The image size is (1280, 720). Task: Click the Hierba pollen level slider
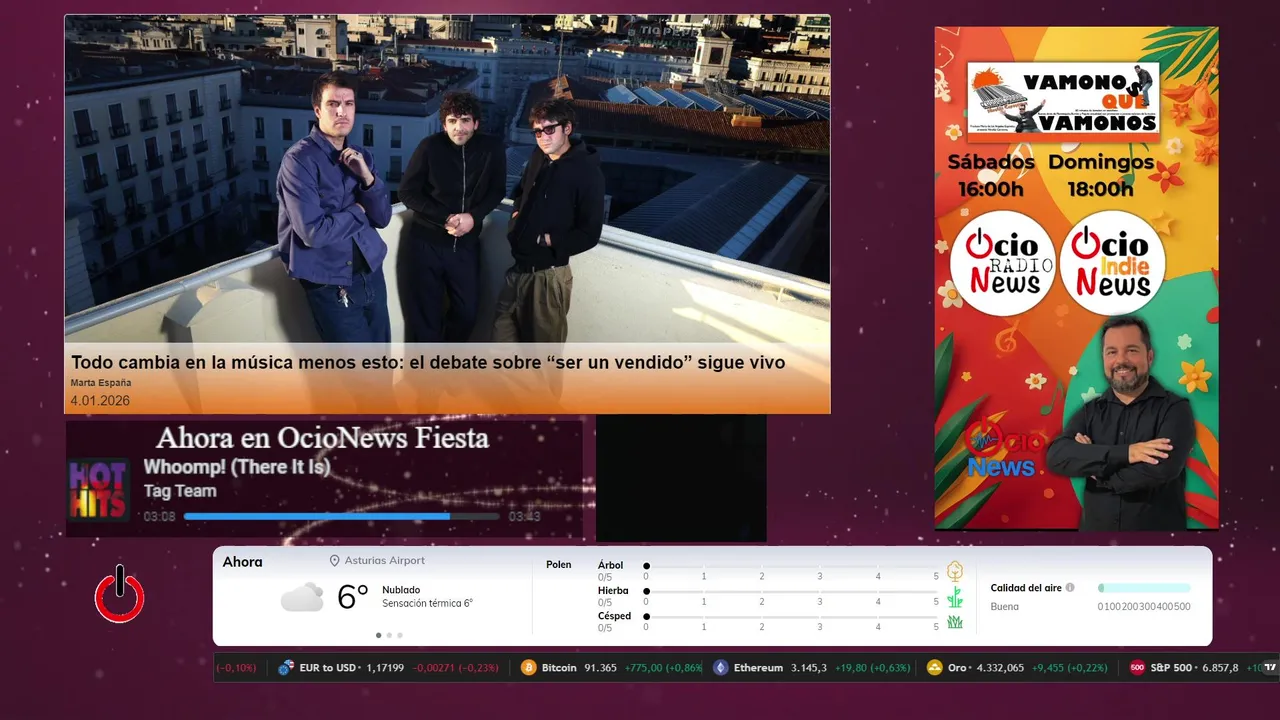point(791,591)
